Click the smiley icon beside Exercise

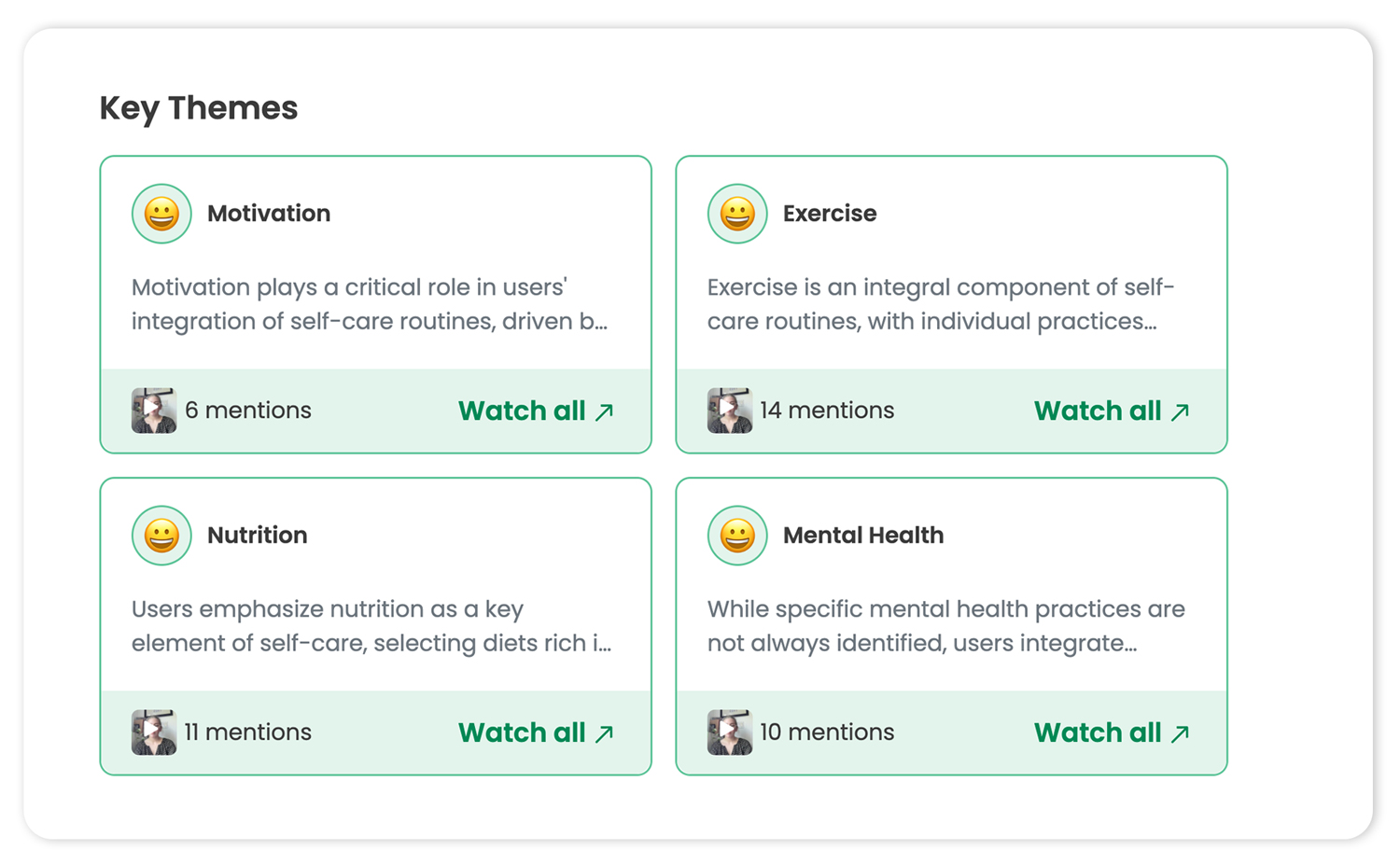[737, 214]
